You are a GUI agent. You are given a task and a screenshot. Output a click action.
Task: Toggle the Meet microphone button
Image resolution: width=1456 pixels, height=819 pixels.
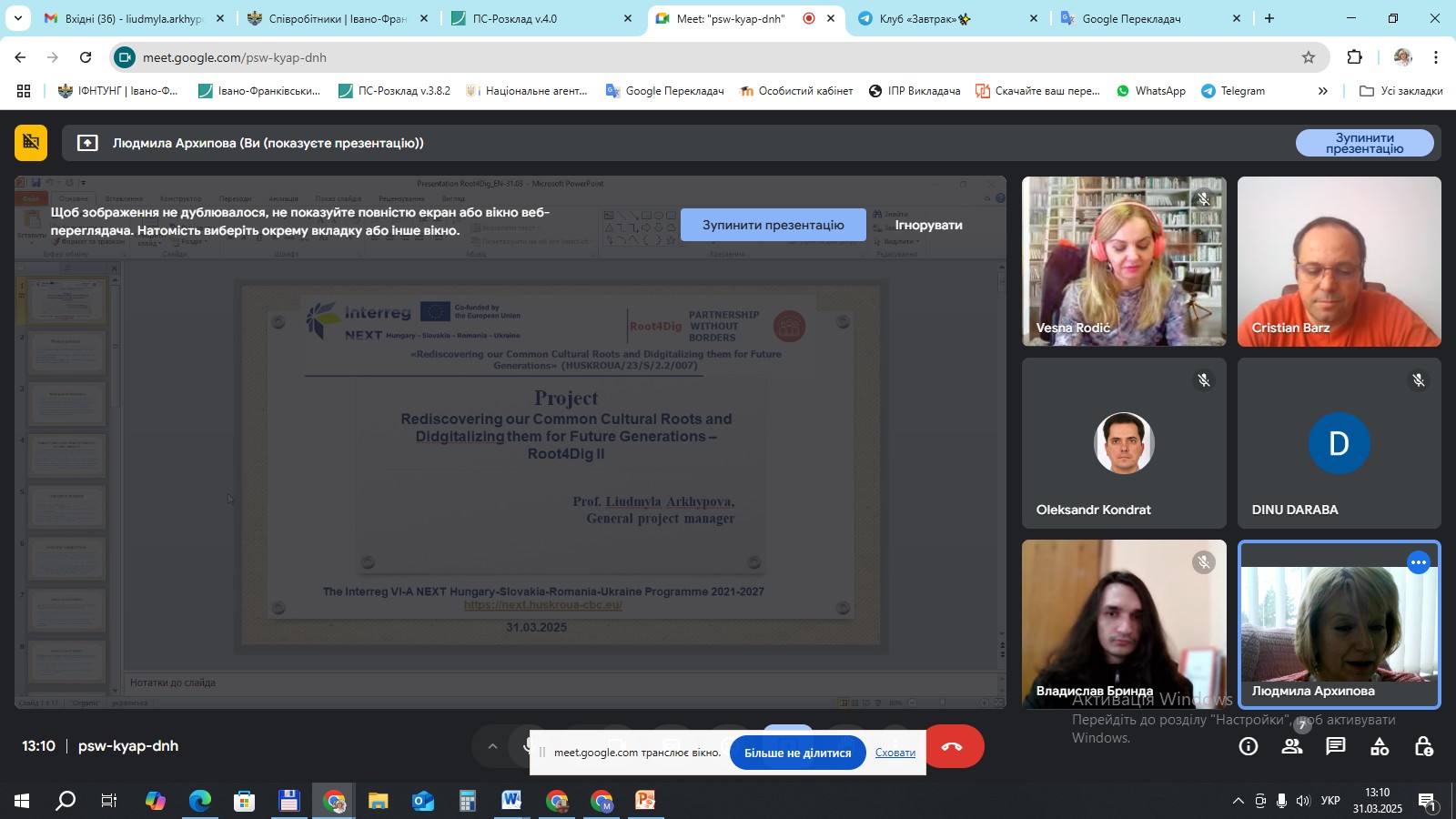pyautogui.click(x=525, y=747)
